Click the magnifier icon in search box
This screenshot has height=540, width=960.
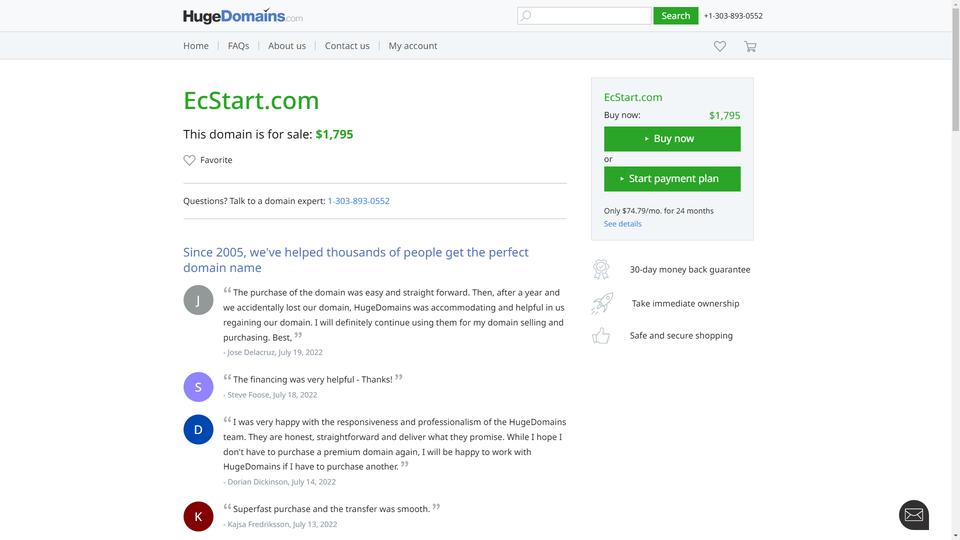[x=526, y=15]
